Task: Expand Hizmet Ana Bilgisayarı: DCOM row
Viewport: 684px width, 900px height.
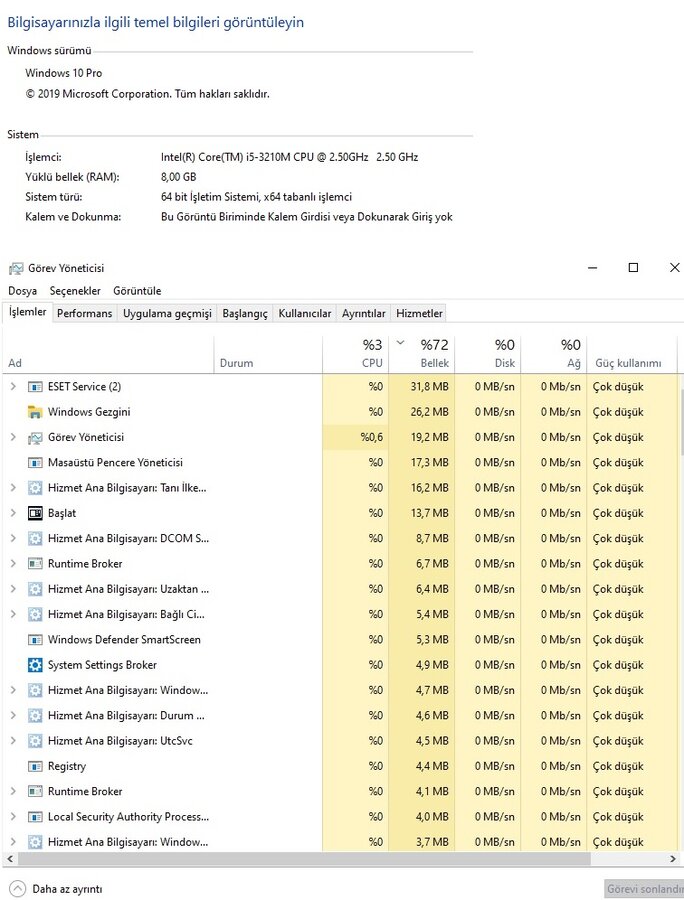Action: (x=13, y=538)
